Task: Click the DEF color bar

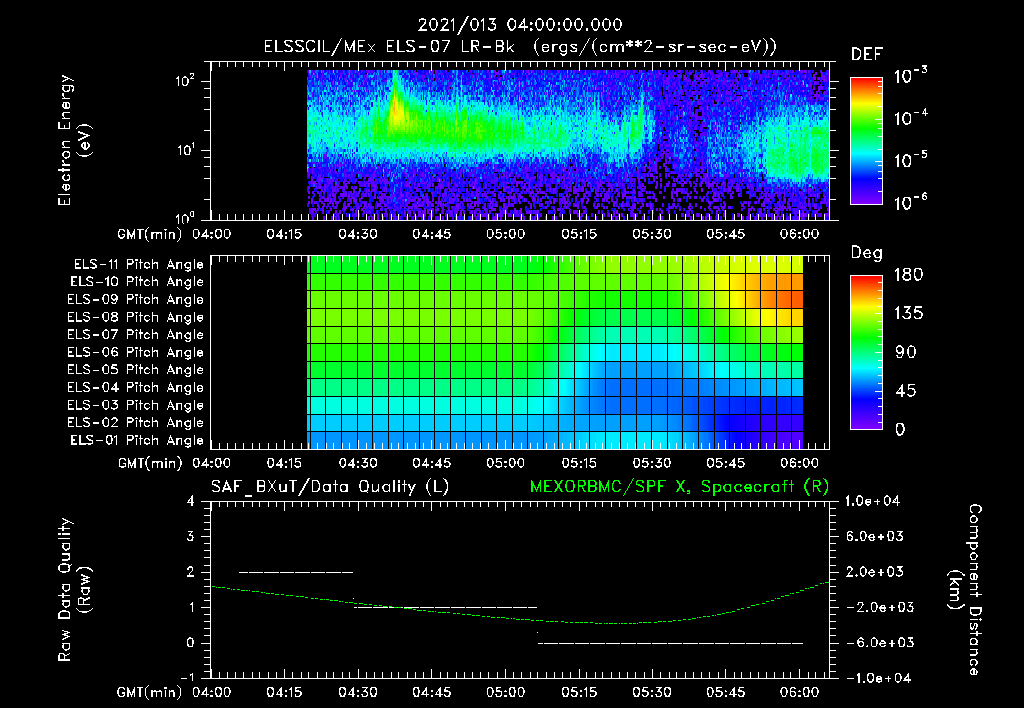Action: pos(866,140)
